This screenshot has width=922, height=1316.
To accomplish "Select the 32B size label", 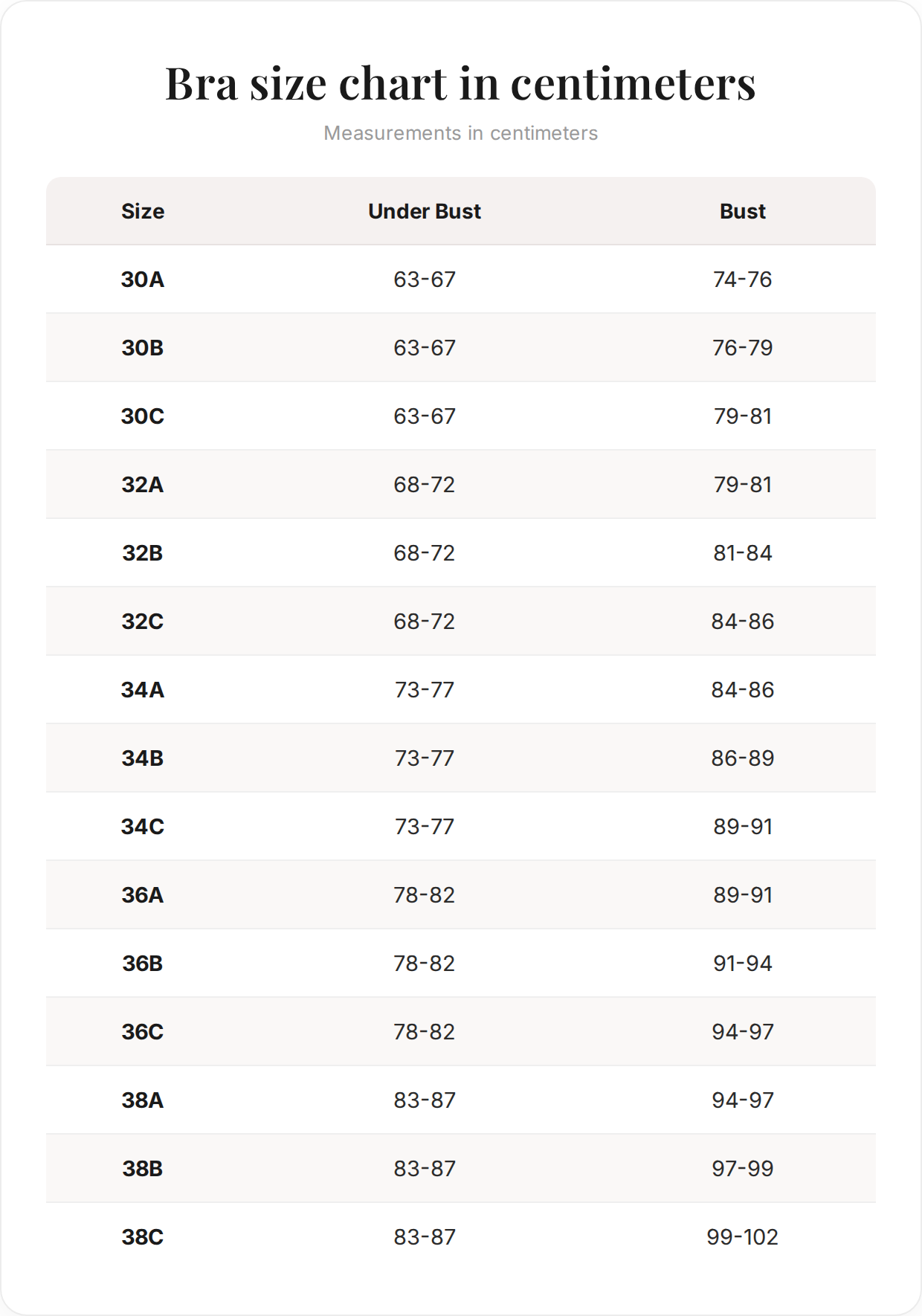I will click(143, 553).
